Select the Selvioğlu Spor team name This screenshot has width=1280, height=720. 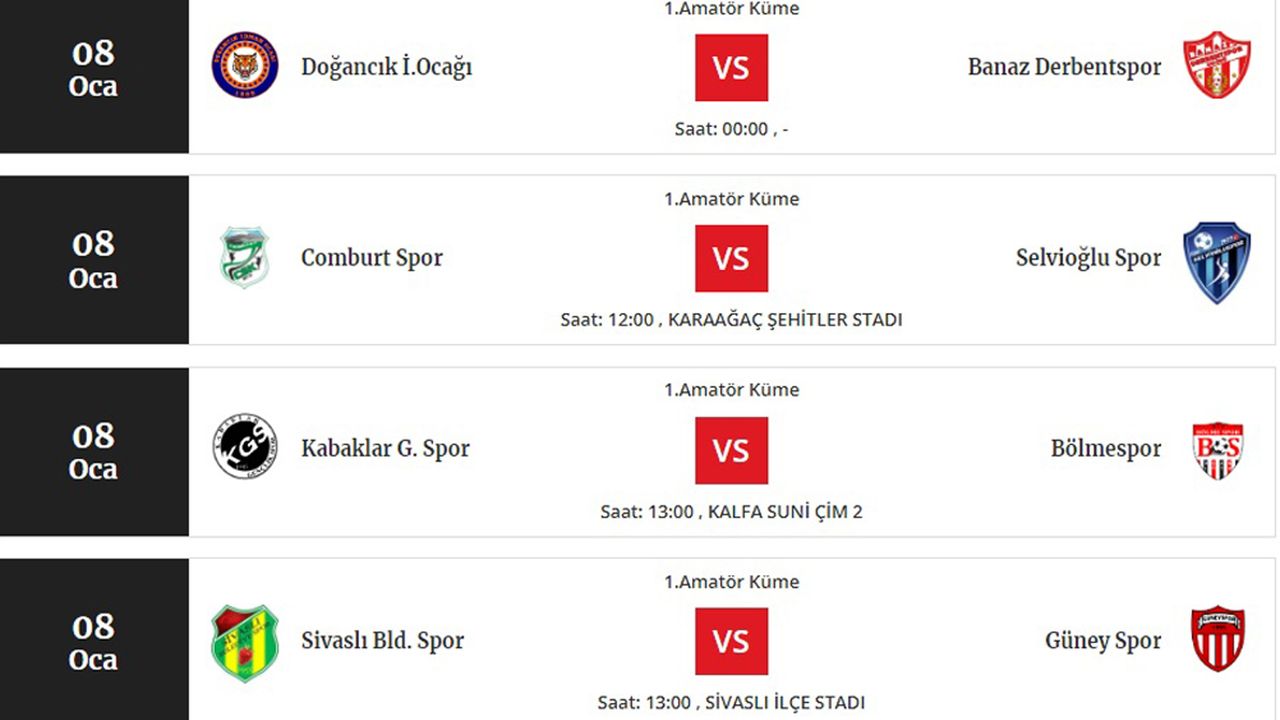(1088, 258)
